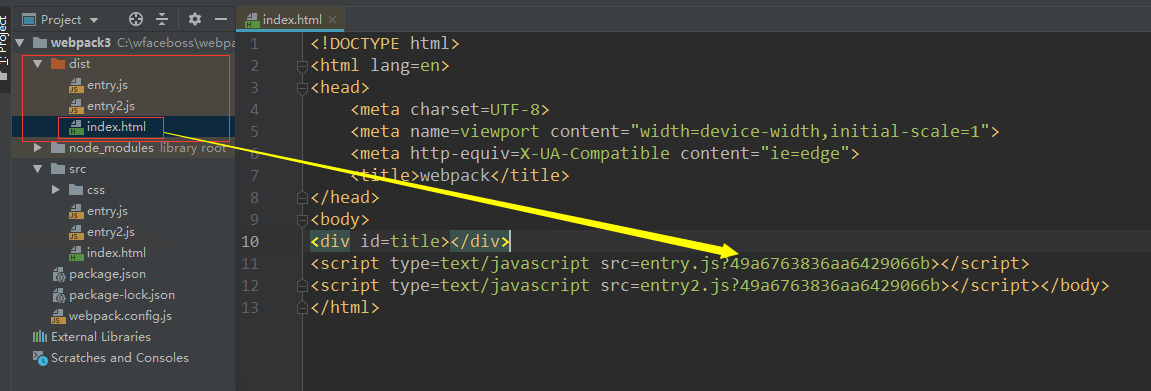The height and width of the screenshot is (391, 1151).
Task: Select entry.js under src folder
Action: (107, 211)
